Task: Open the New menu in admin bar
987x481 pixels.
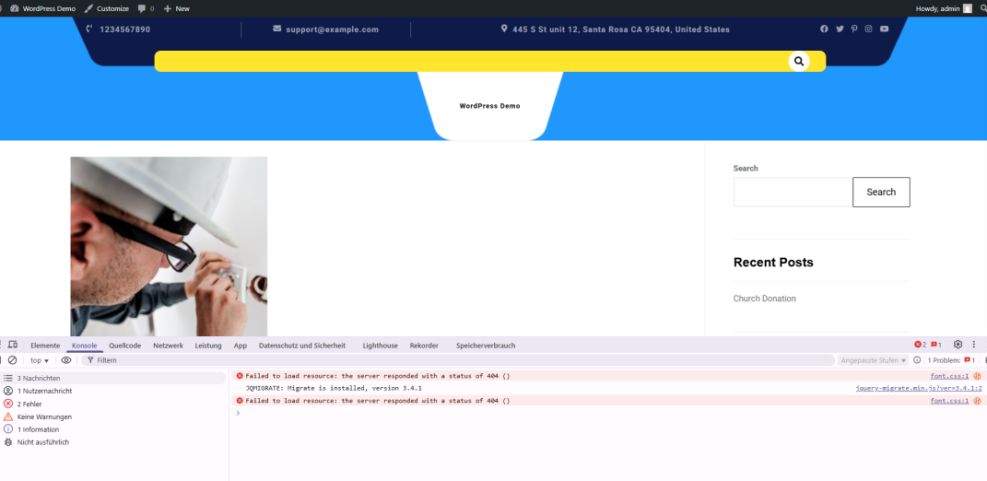Action: tap(177, 9)
